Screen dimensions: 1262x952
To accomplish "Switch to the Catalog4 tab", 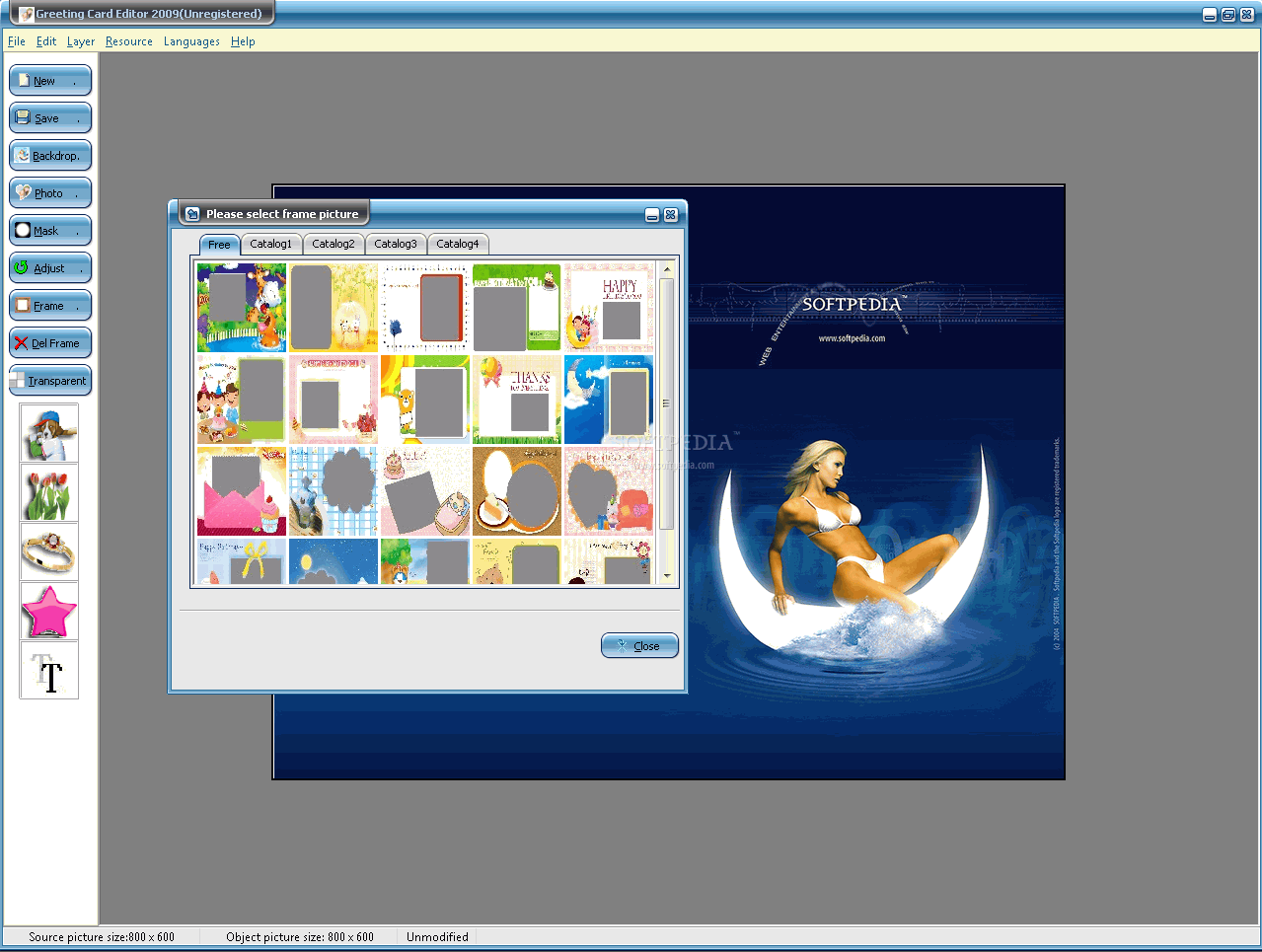I will click(458, 244).
